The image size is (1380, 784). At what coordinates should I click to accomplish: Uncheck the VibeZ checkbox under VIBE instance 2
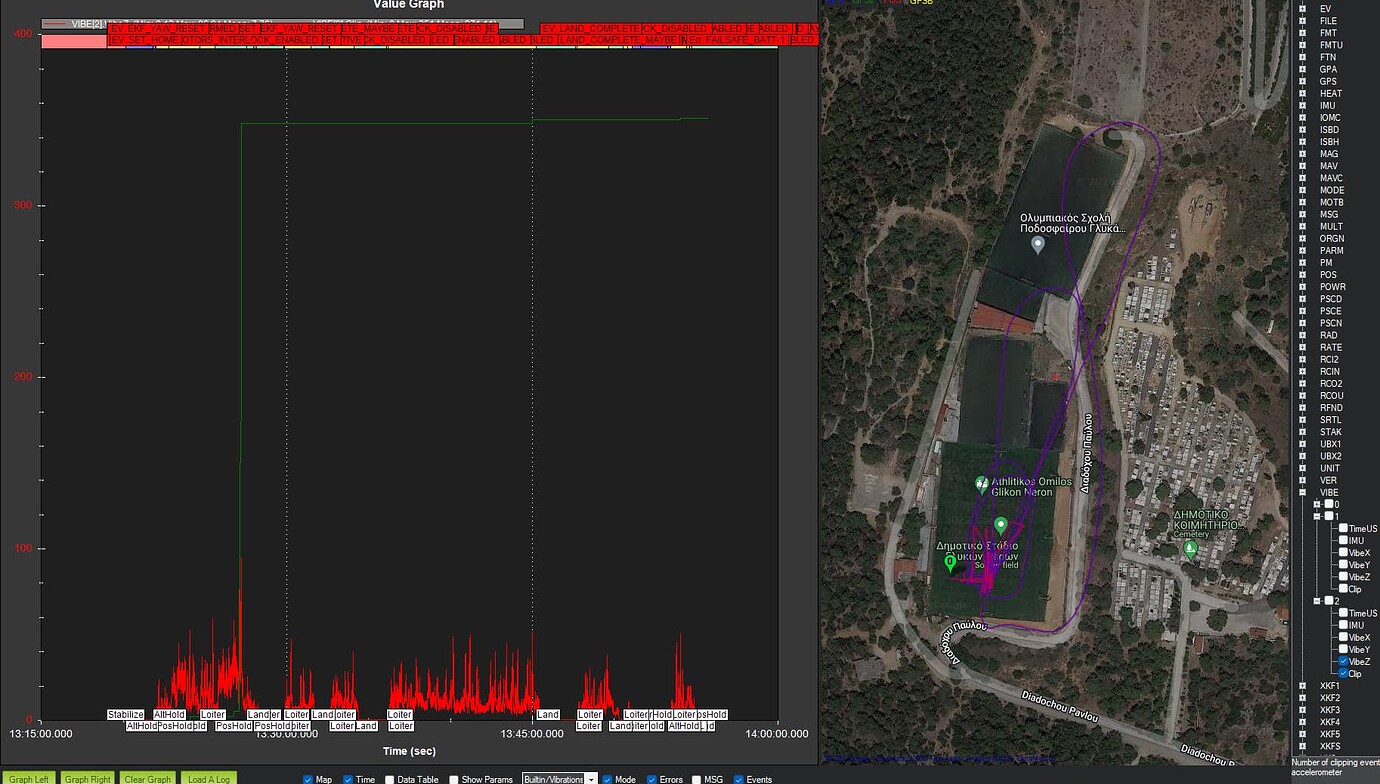click(x=1344, y=661)
